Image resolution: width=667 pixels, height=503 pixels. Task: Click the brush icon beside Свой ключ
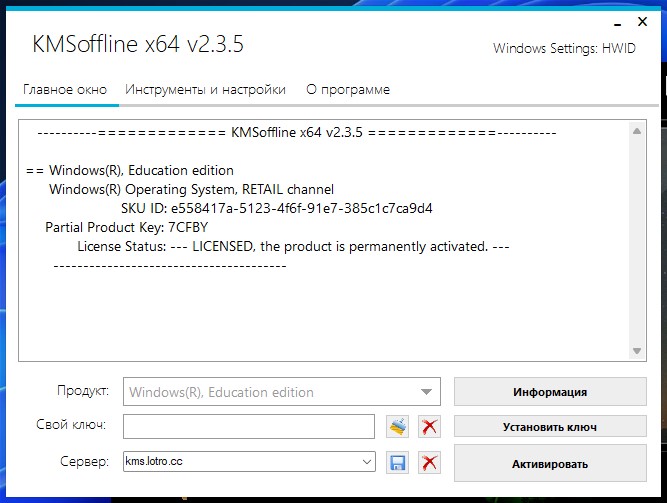pos(398,427)
